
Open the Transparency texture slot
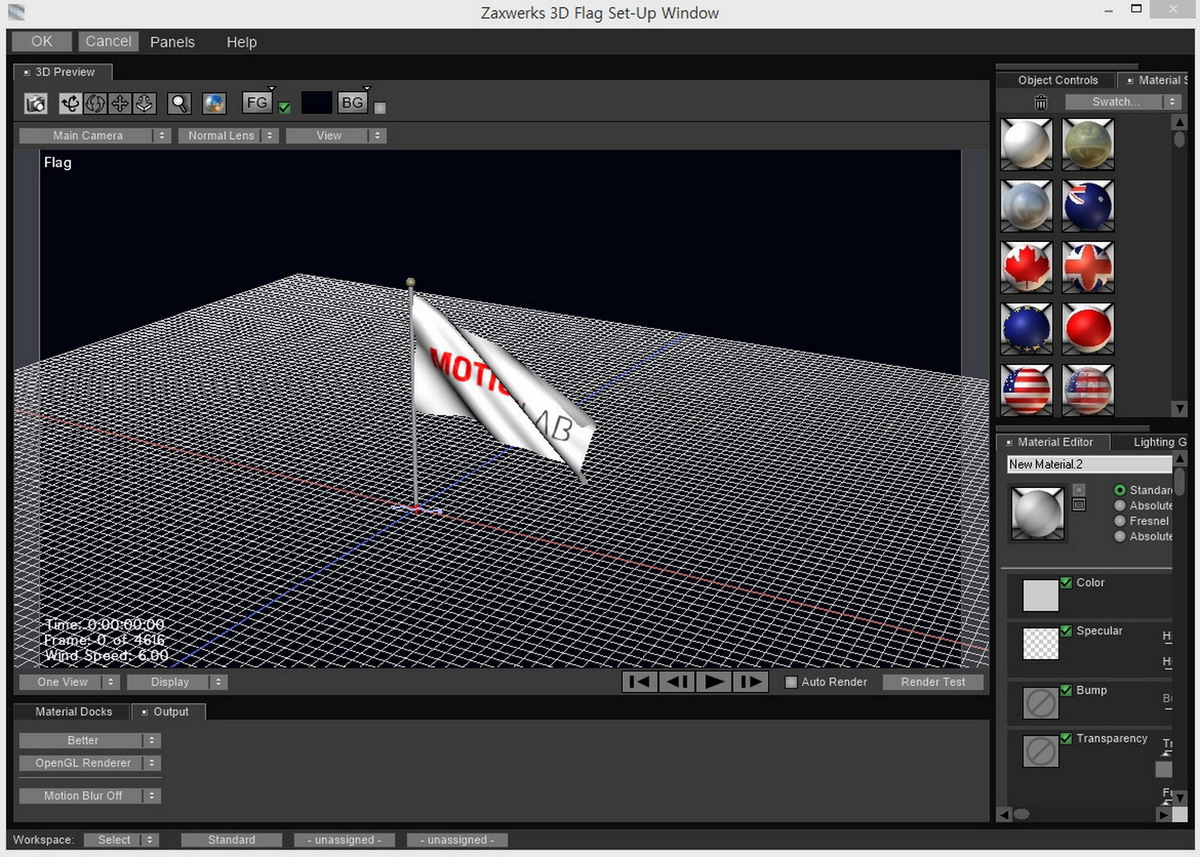pos(1041,751)
